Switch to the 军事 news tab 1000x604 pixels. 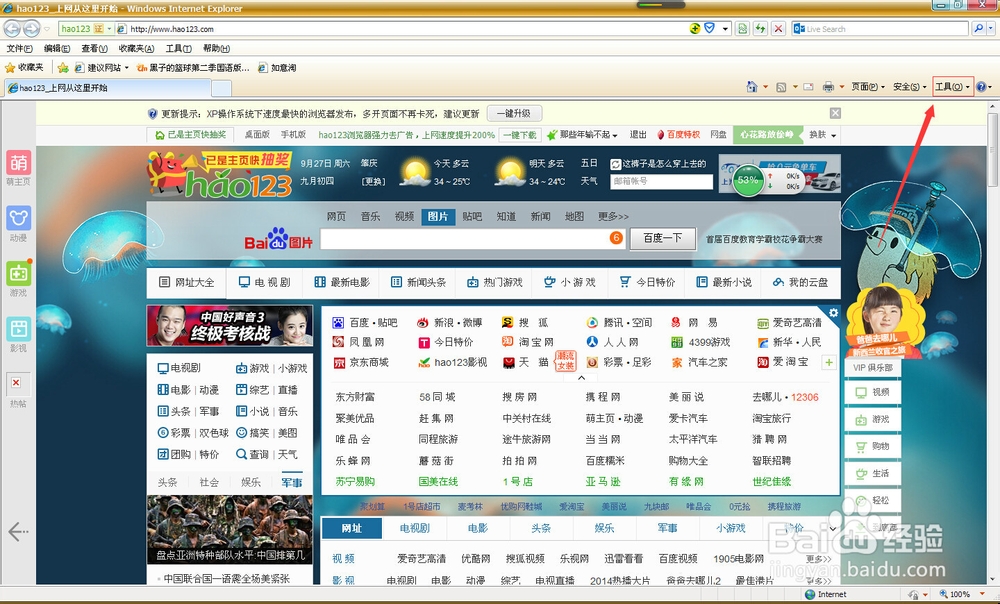click(x=291, y=482)
